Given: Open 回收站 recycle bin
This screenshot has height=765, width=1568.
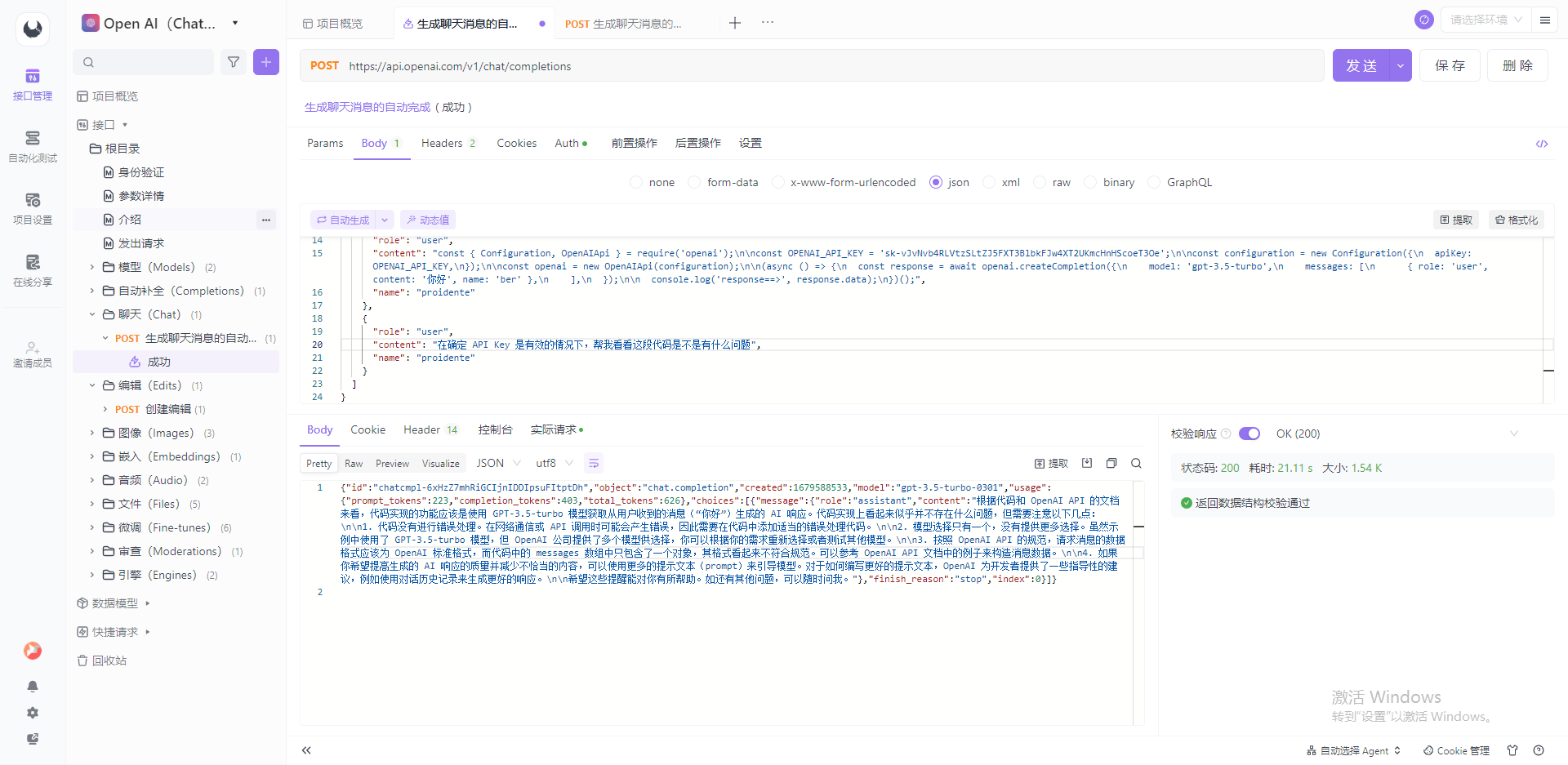Looking at the screenshot, I should coord(102,660).
